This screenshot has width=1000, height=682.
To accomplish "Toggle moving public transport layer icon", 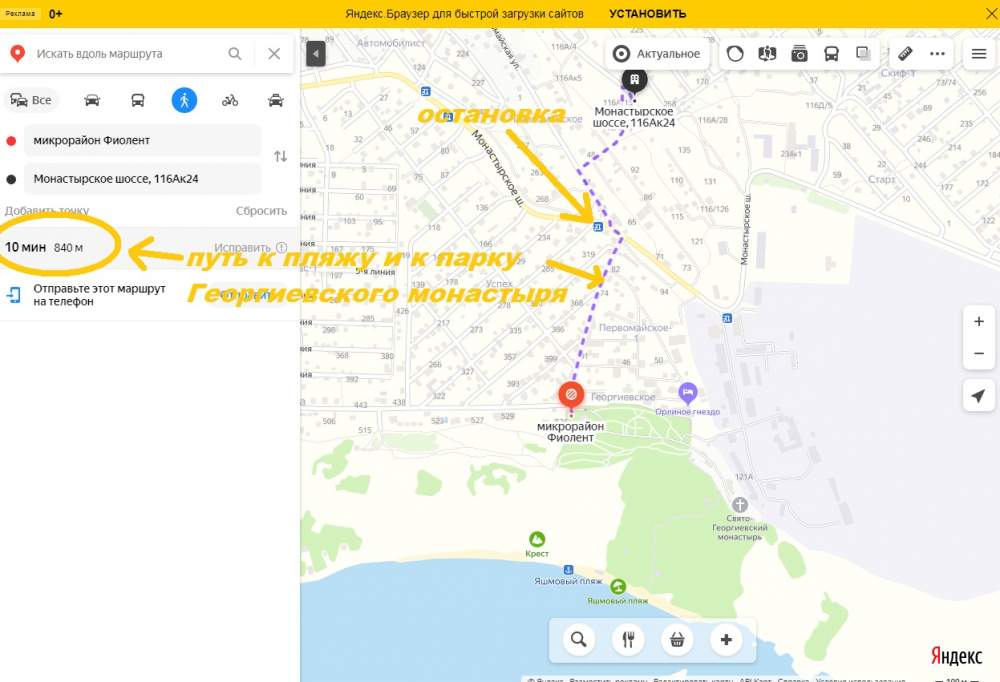I will point(831,54).
